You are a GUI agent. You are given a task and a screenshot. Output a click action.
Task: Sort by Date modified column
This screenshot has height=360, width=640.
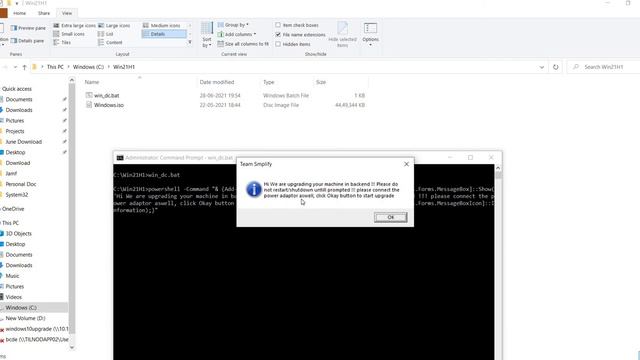coord(217,82)
